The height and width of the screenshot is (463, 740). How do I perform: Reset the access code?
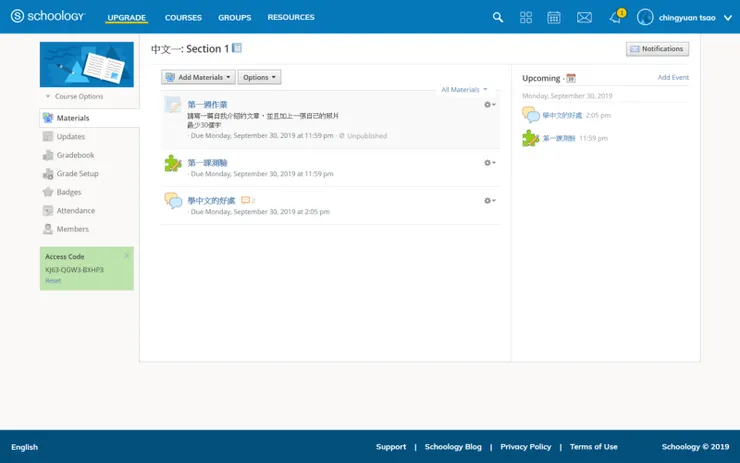coord(53,281)
